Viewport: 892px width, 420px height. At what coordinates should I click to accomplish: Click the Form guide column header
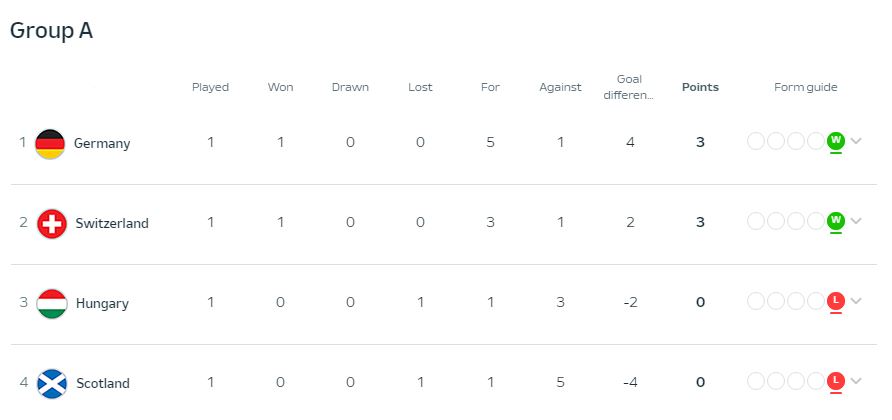coord(806,87)
